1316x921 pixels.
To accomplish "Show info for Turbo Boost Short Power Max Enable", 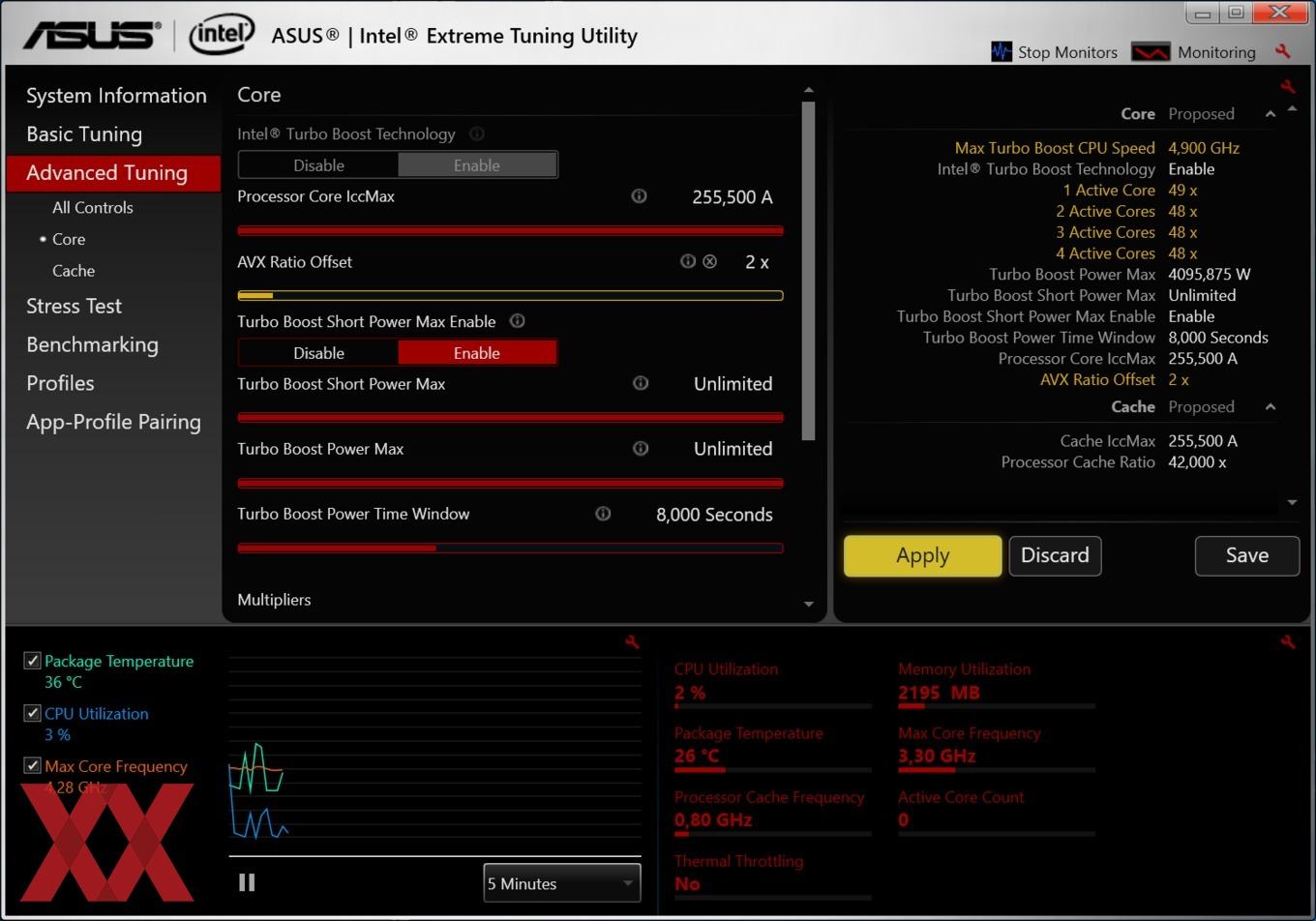I will (x=518, y=321).
